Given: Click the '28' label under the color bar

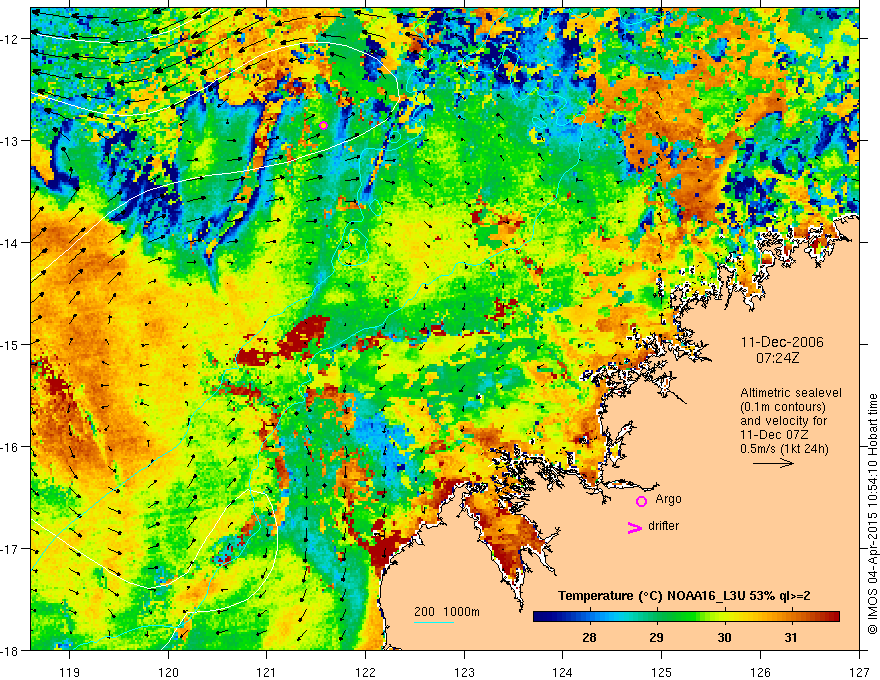Looking at the screenshot, I should [x=589, y=637].
